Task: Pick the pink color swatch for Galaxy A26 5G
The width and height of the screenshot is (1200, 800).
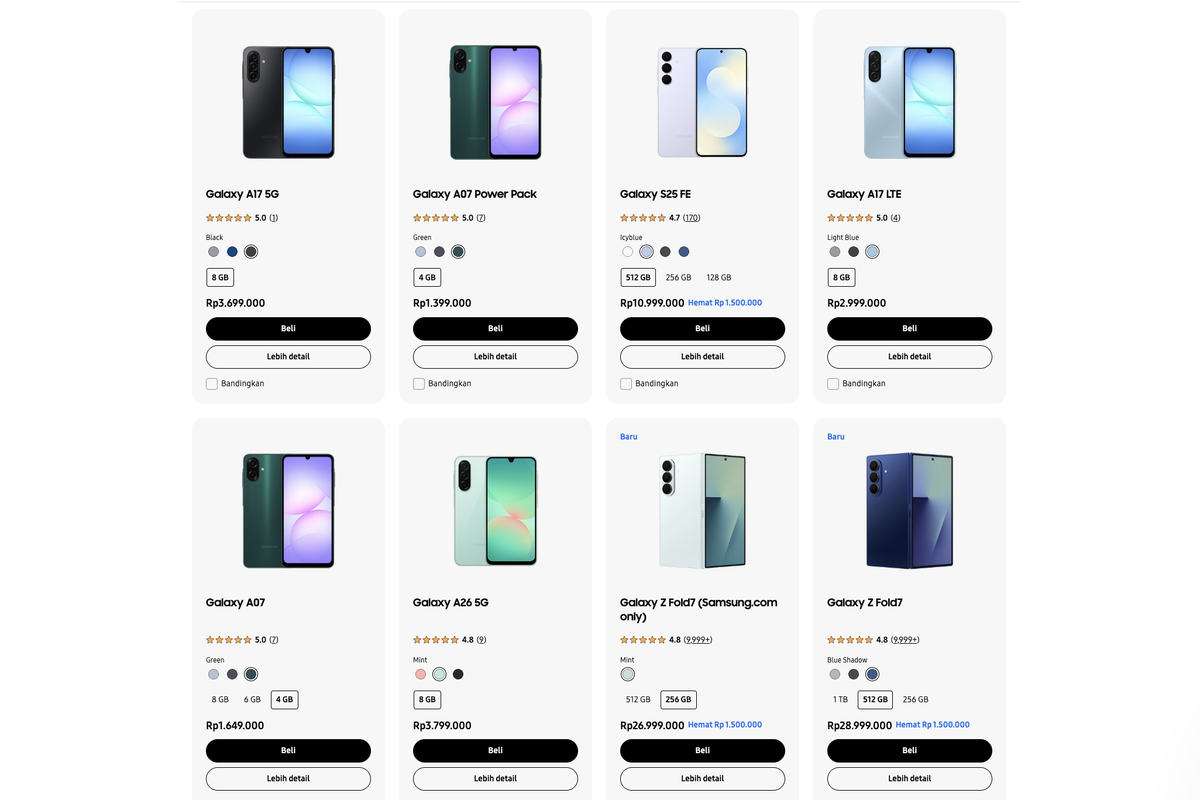Action: pos(420,674)
